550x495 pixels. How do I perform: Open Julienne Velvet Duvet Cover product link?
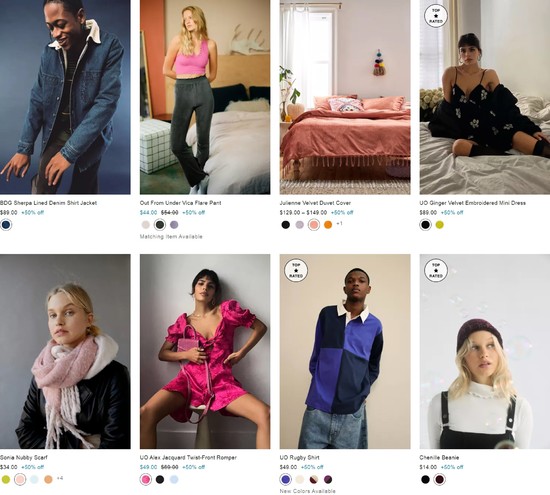click(x=315, y=203)
